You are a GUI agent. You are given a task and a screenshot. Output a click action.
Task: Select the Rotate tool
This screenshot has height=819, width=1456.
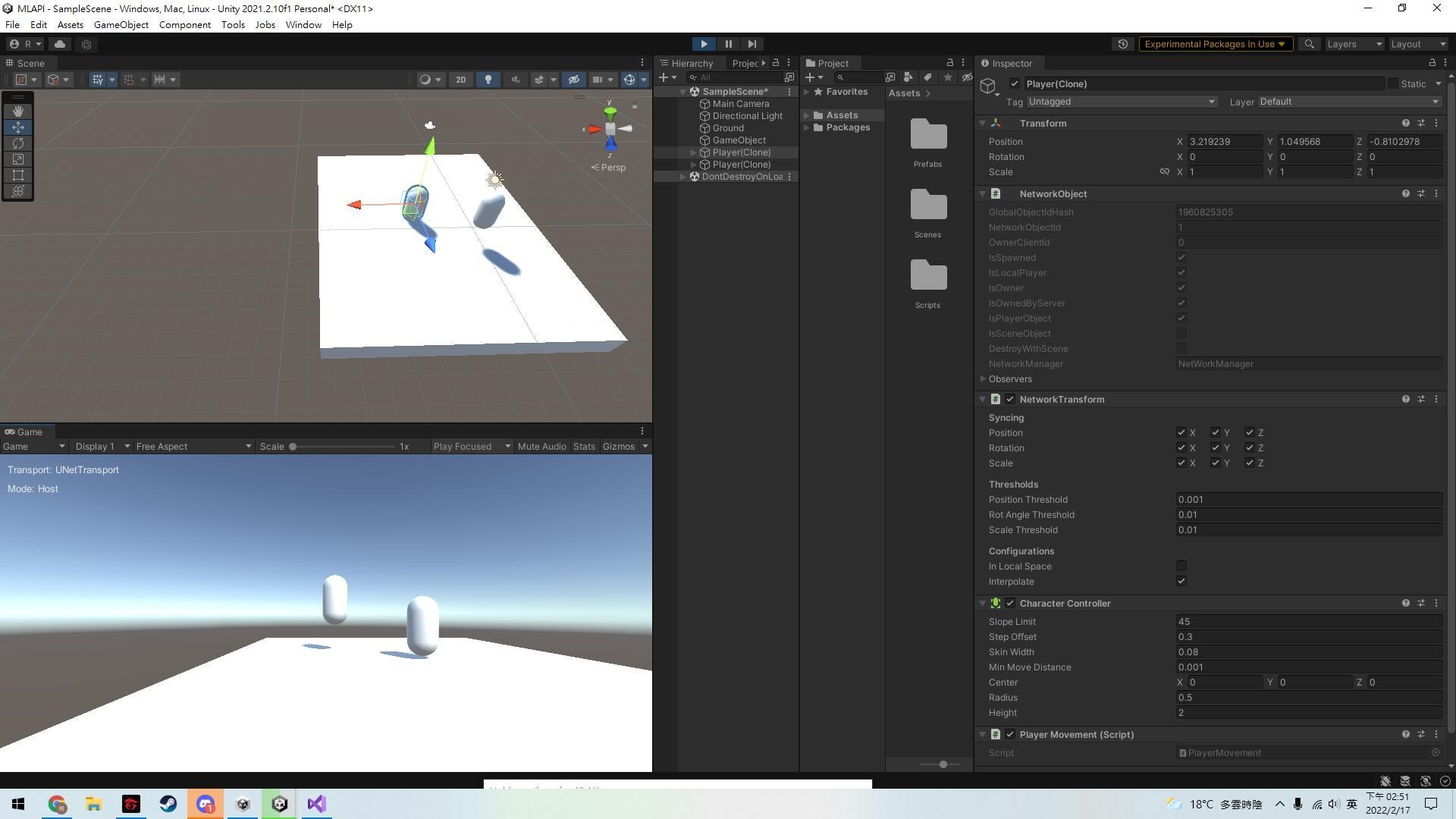(x=18, y=143)
